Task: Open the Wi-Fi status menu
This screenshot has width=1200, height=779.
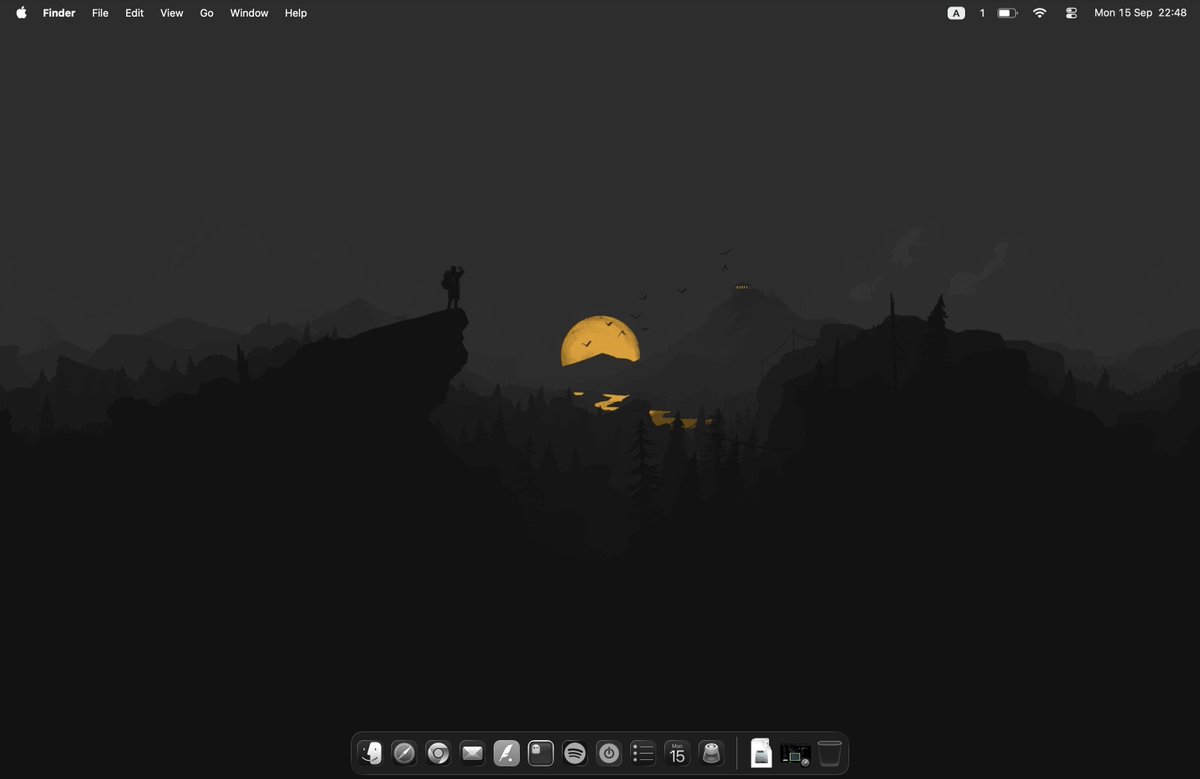Action: (1040, 13)
